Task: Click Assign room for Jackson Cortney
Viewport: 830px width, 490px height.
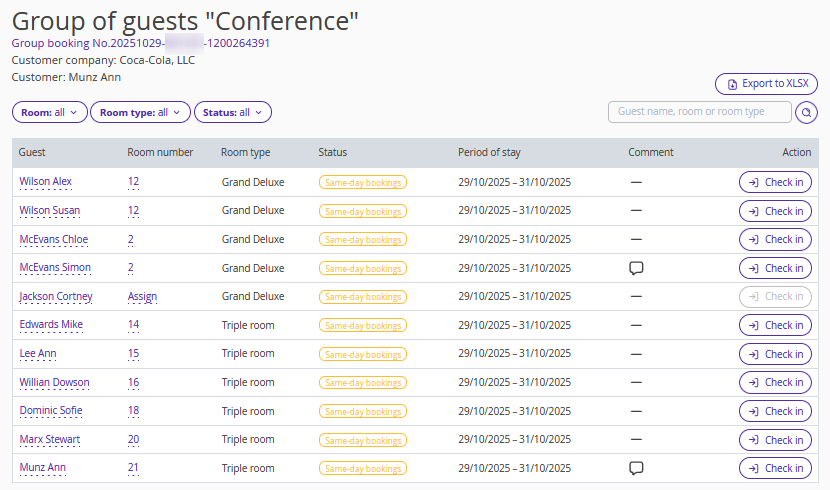Action: tap(142, 297)
